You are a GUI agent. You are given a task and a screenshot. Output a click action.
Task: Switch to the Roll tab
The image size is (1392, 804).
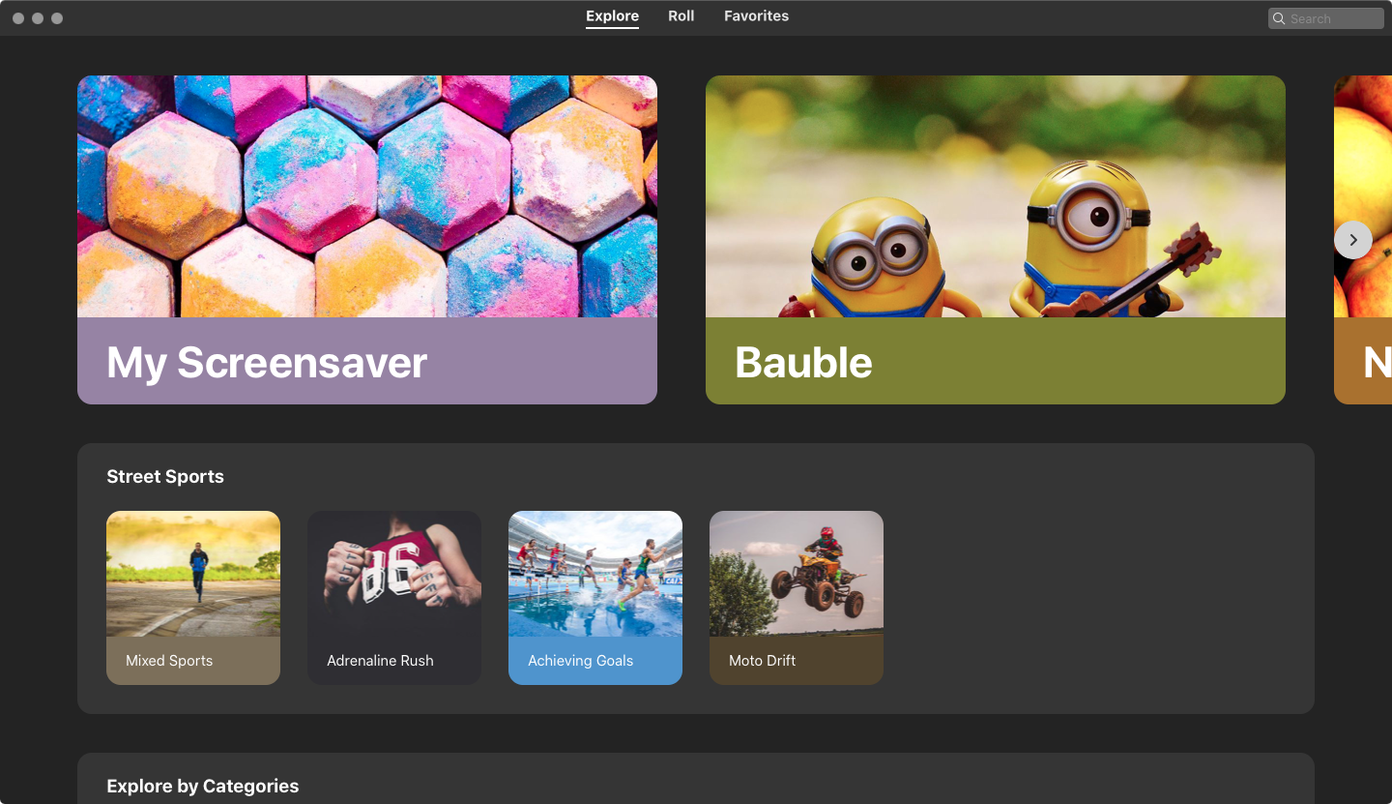(x=681, y=16)
